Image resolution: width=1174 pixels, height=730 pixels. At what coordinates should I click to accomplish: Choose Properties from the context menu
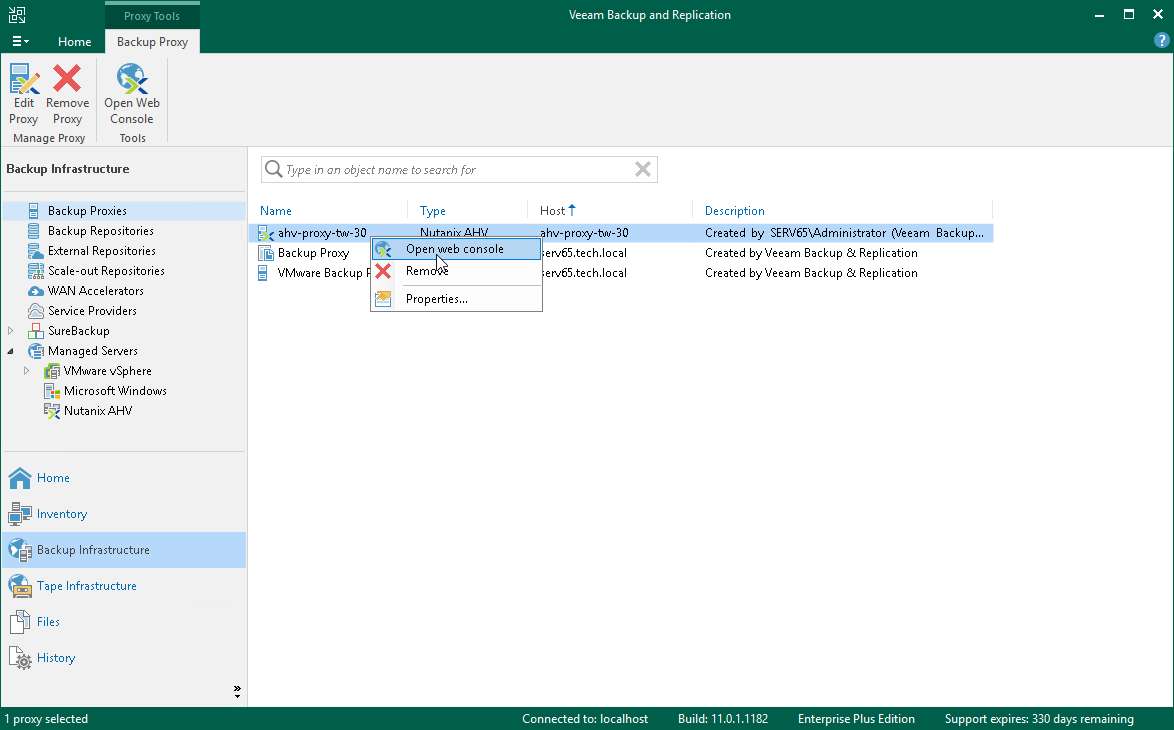tap(456, 299)
